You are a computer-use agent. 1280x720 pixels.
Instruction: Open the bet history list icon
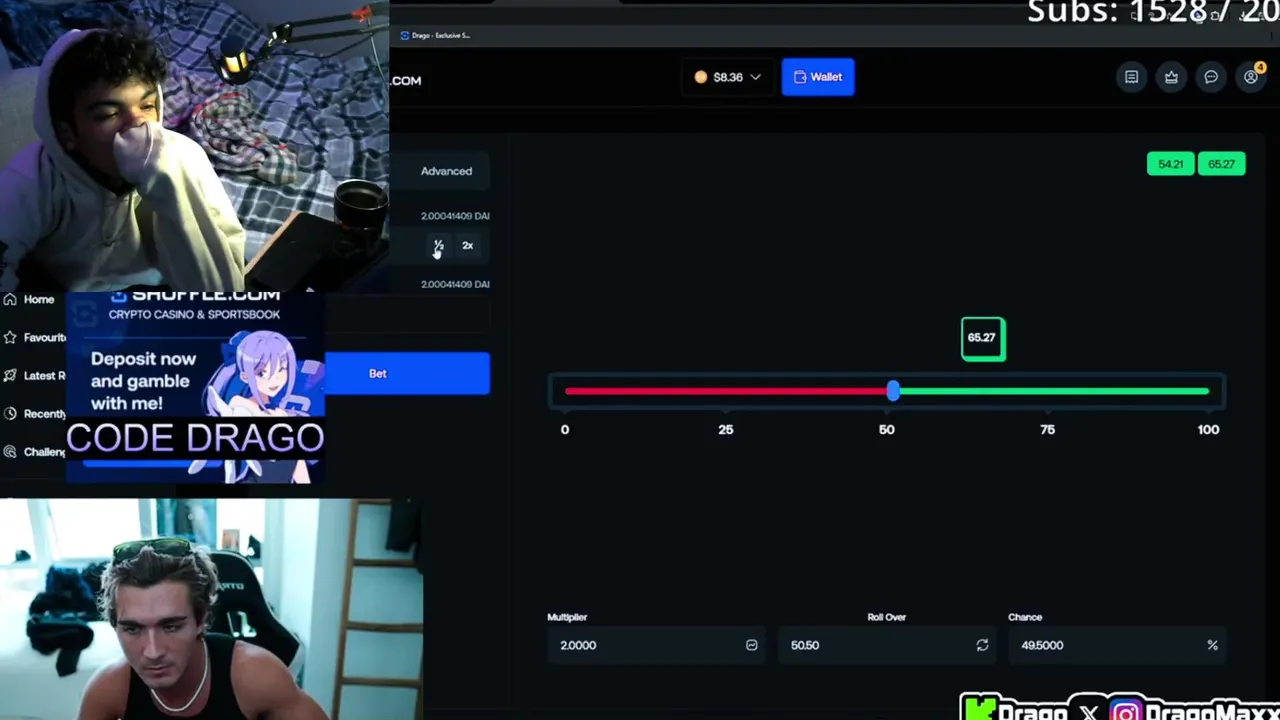coord(1131,77)
